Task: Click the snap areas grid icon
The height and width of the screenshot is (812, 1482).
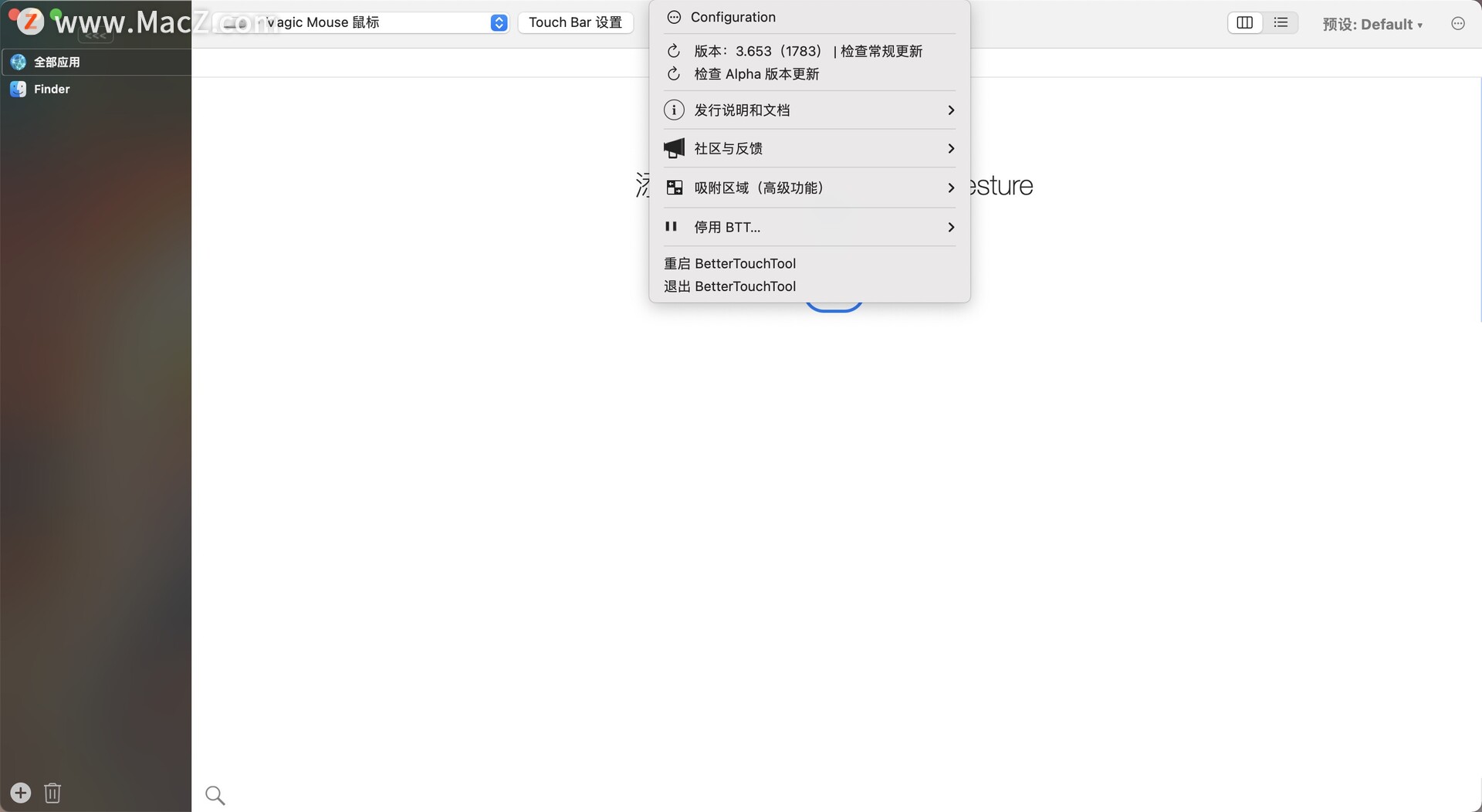Action: (x=674, y=188)
